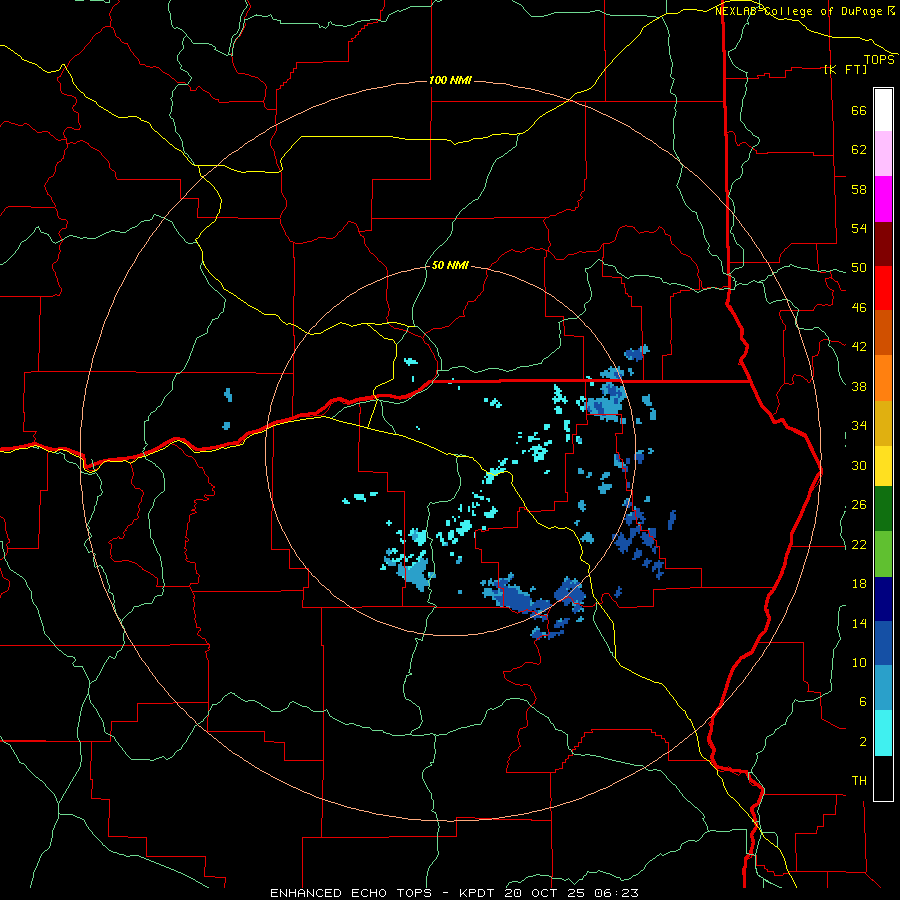
Task: Select the '10' legend value
Action: (x=859, y=662)
